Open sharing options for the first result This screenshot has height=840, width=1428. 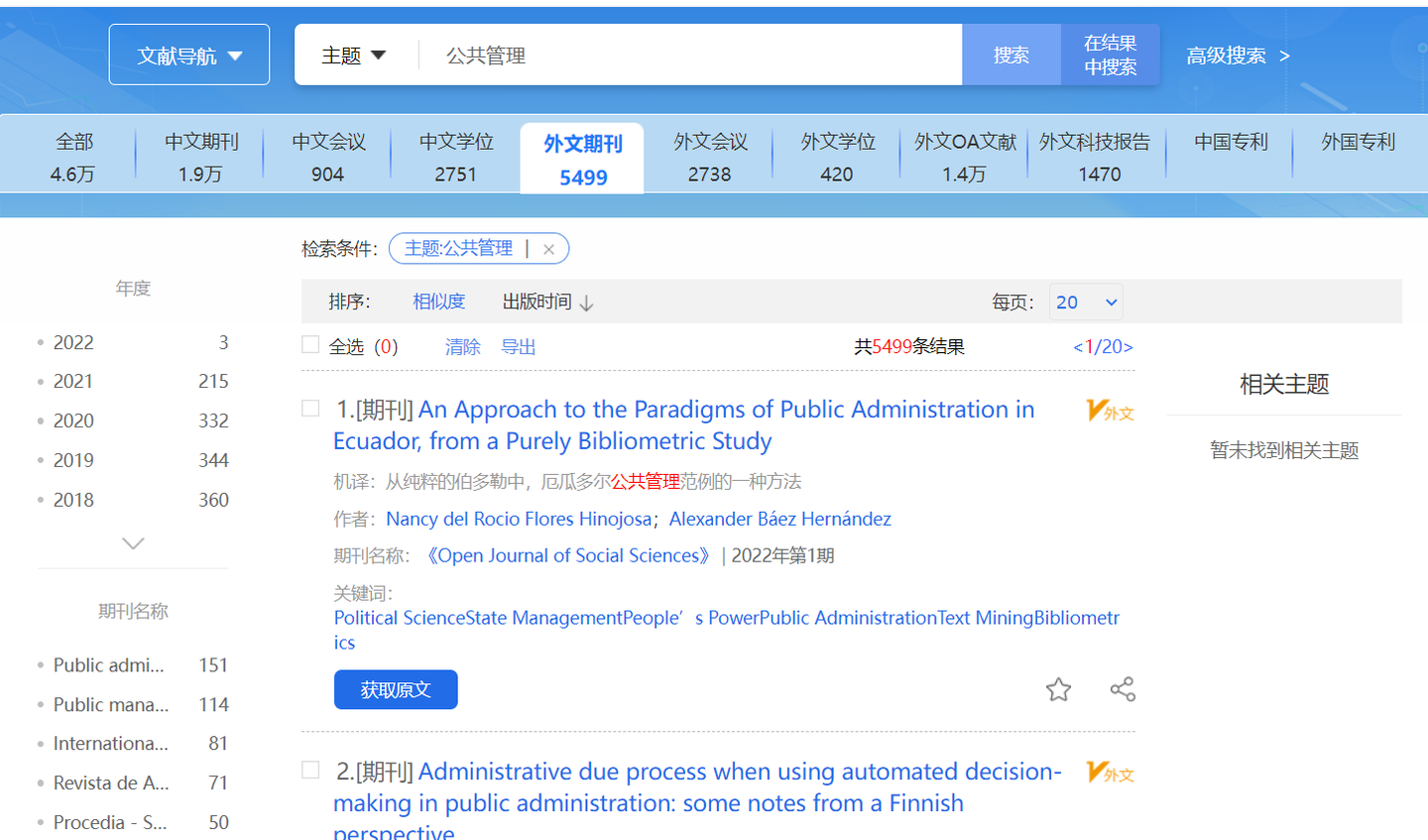tap(1122, 688)
